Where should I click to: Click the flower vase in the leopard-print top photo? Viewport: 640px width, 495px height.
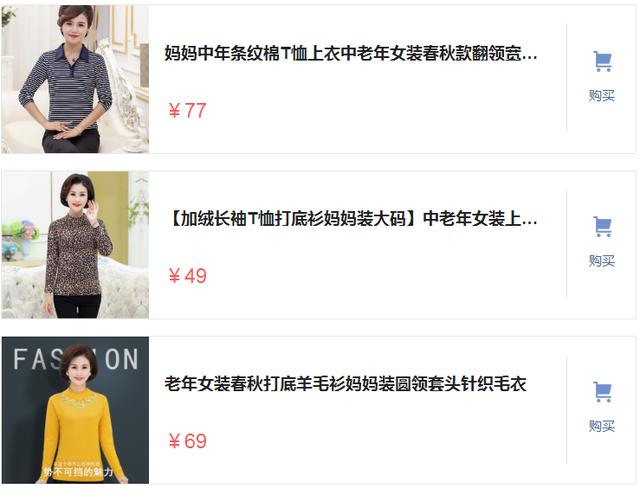(20, 240)
